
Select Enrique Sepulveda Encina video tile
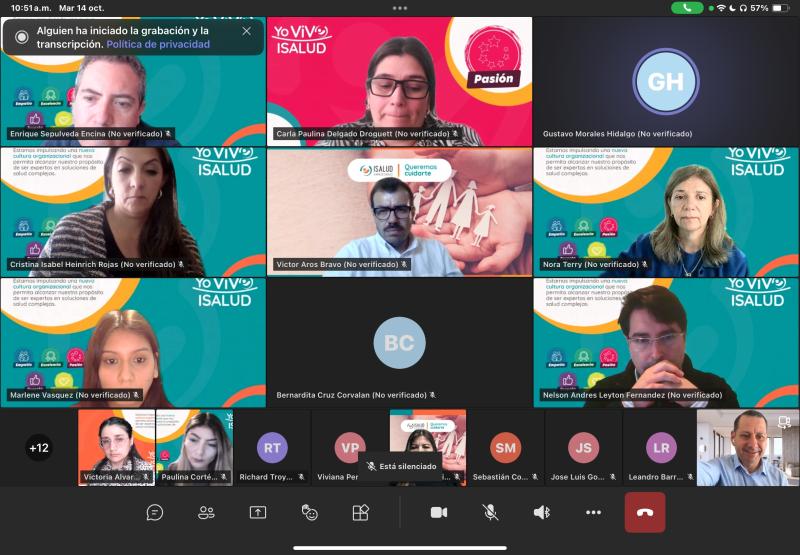(x=133, y=82)
